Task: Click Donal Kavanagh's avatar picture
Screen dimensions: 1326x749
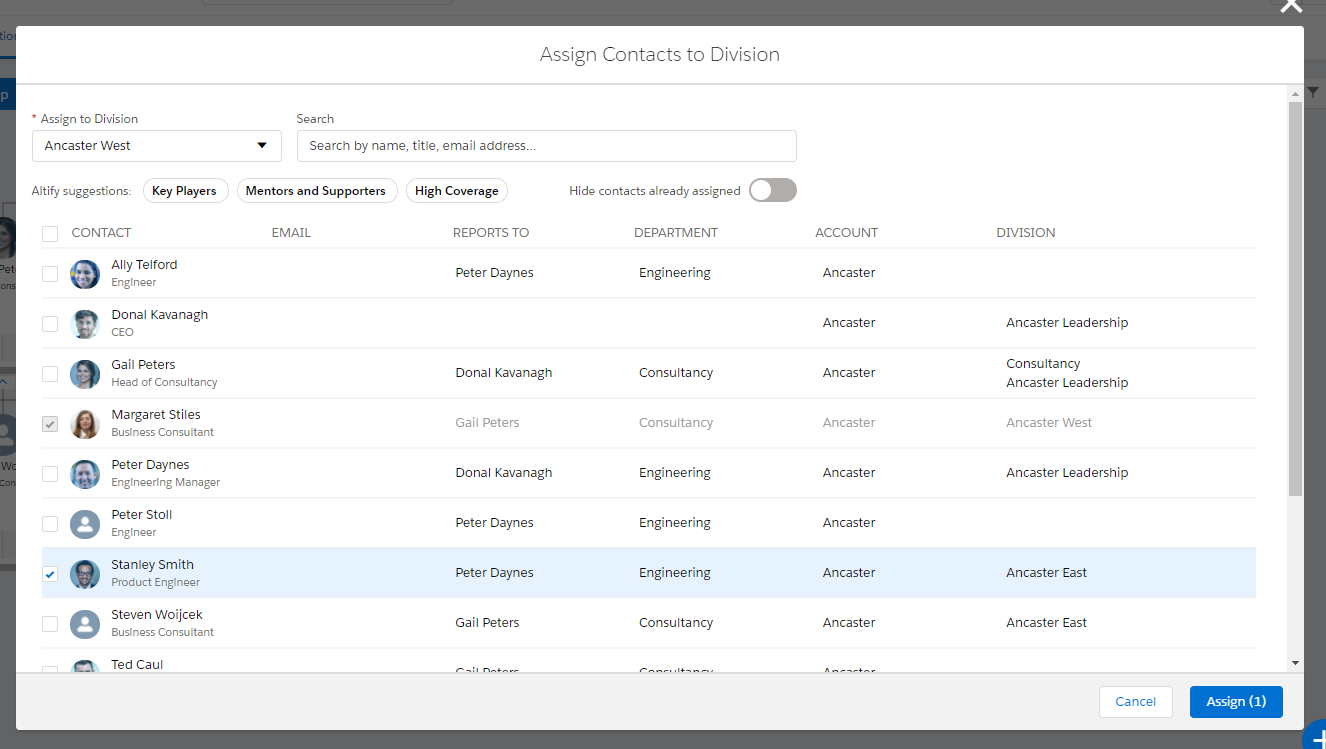Action: click(85, 324)
